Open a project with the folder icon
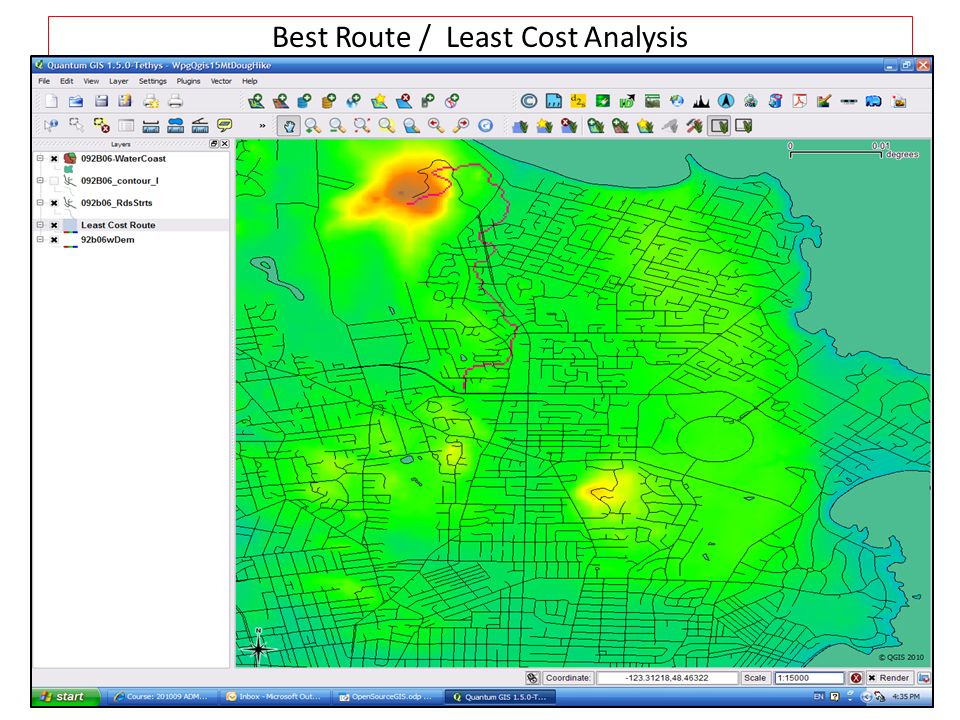 click(76, 101)
